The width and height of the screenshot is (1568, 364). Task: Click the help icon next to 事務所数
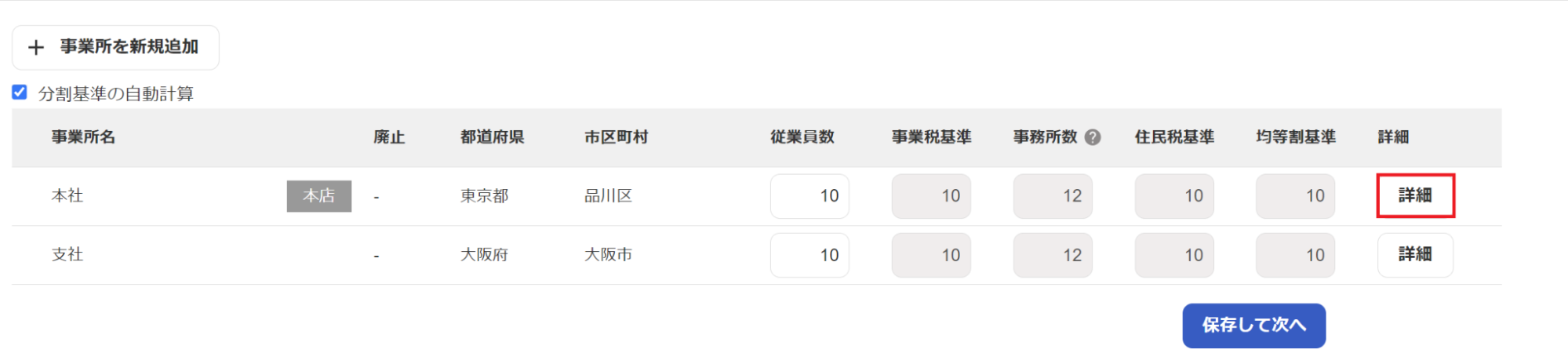[1093, 137]
